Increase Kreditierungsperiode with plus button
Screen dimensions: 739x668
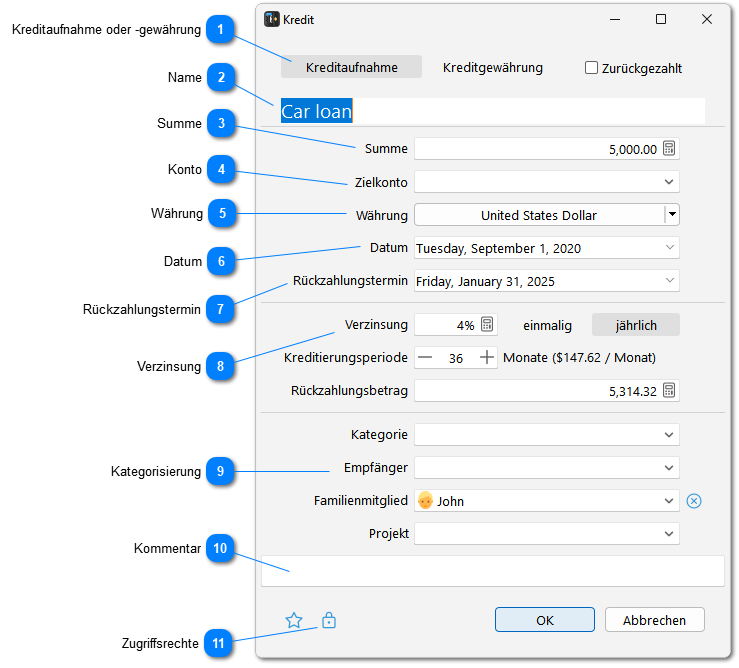coord(487,357)
